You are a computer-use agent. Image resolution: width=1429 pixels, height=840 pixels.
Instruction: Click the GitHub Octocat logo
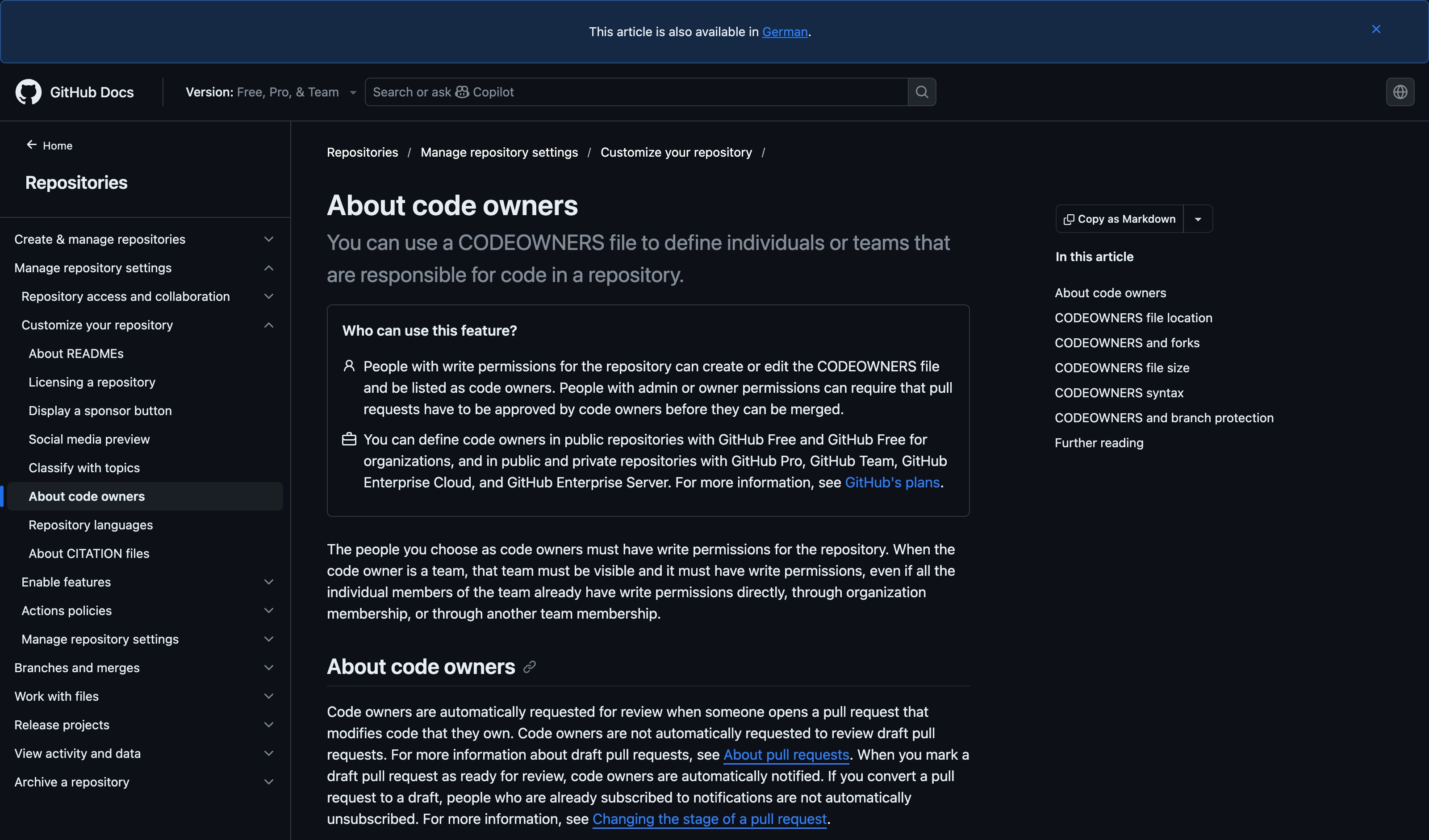coord(28,92)
